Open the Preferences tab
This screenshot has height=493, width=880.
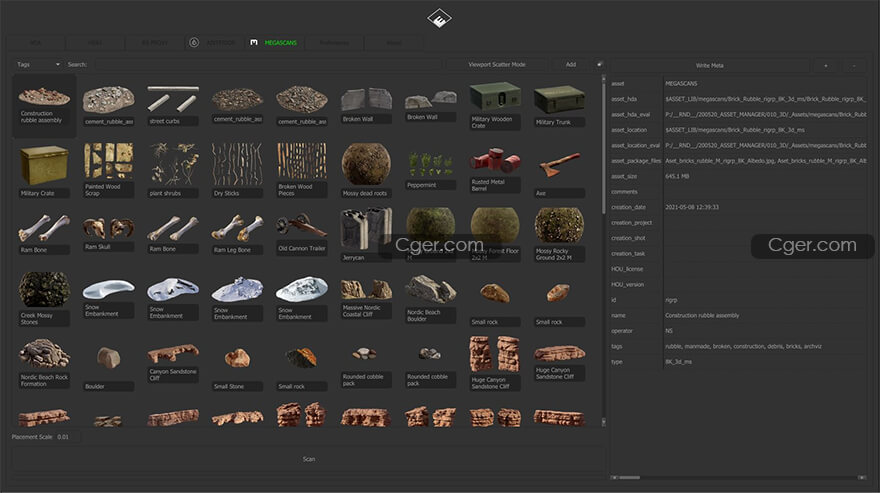[334, 43]
